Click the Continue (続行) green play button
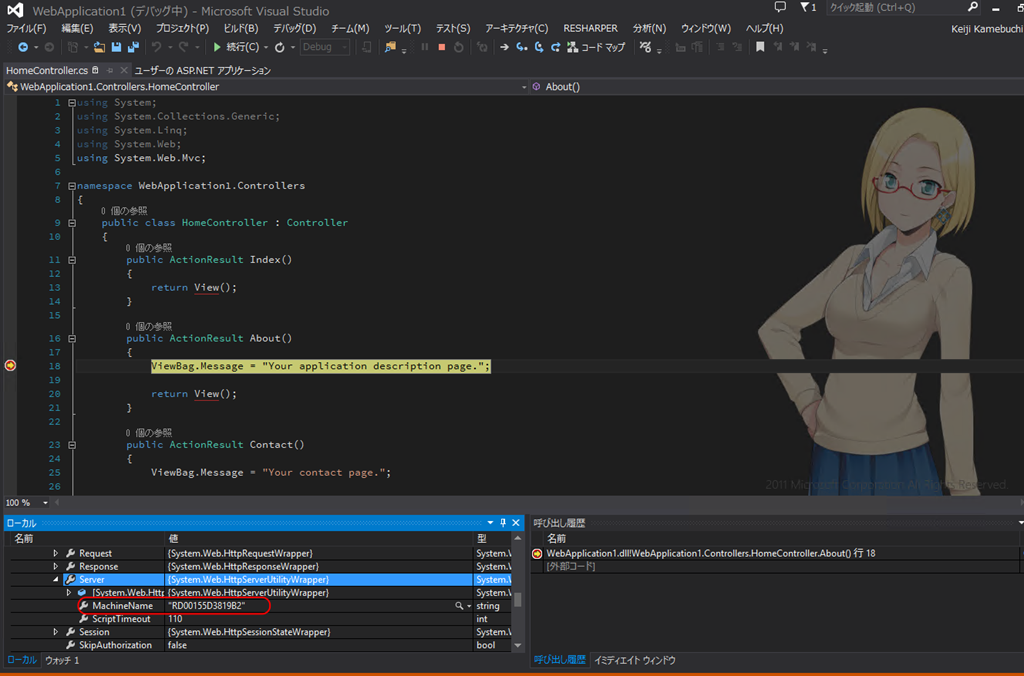This screenshot has width=1024, height=676. click(217, 47)
